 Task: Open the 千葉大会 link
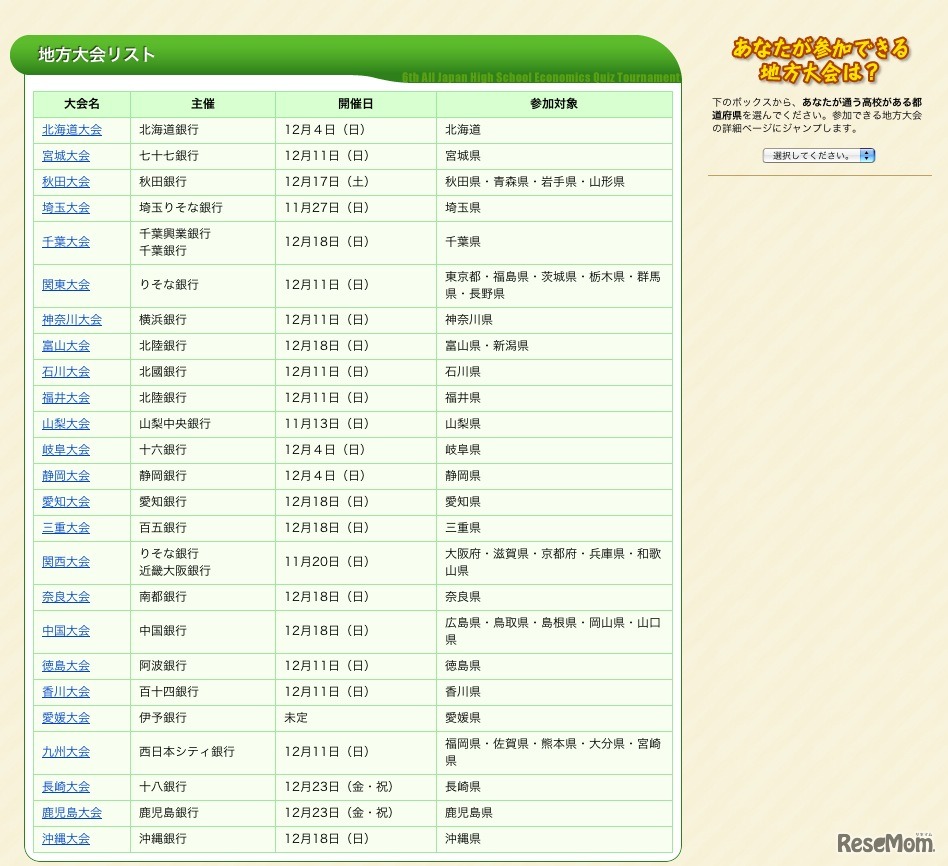click(x=66, y=242)
